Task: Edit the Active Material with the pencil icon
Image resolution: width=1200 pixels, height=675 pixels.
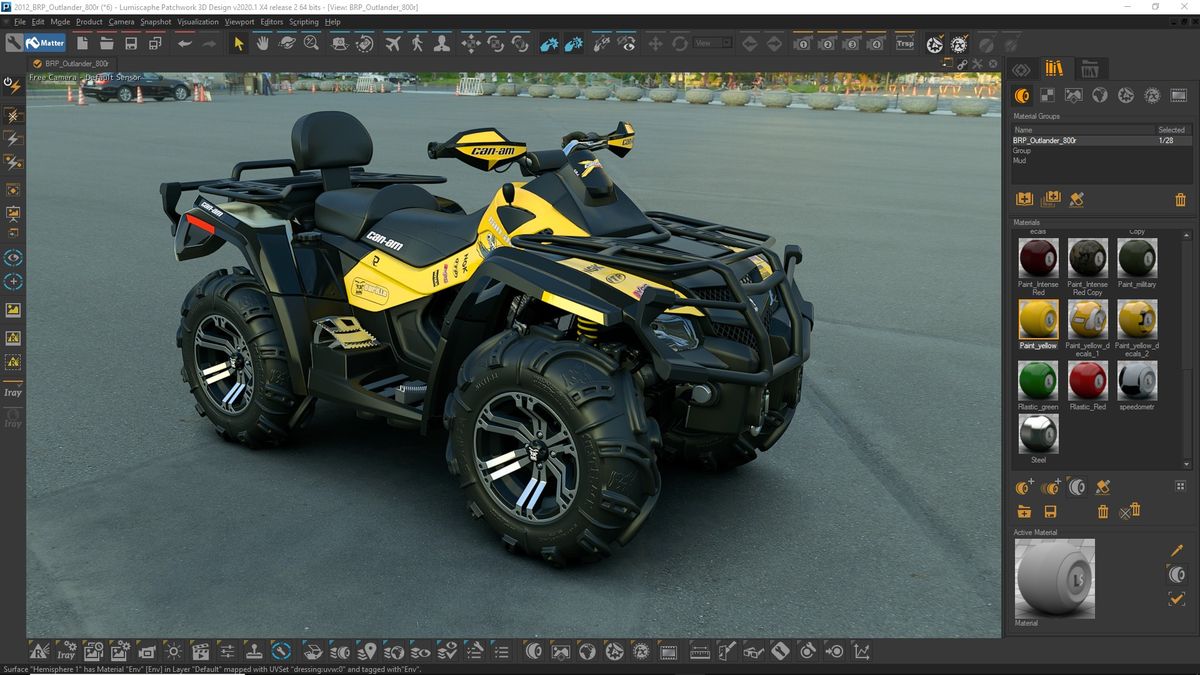Action: 1177,551
